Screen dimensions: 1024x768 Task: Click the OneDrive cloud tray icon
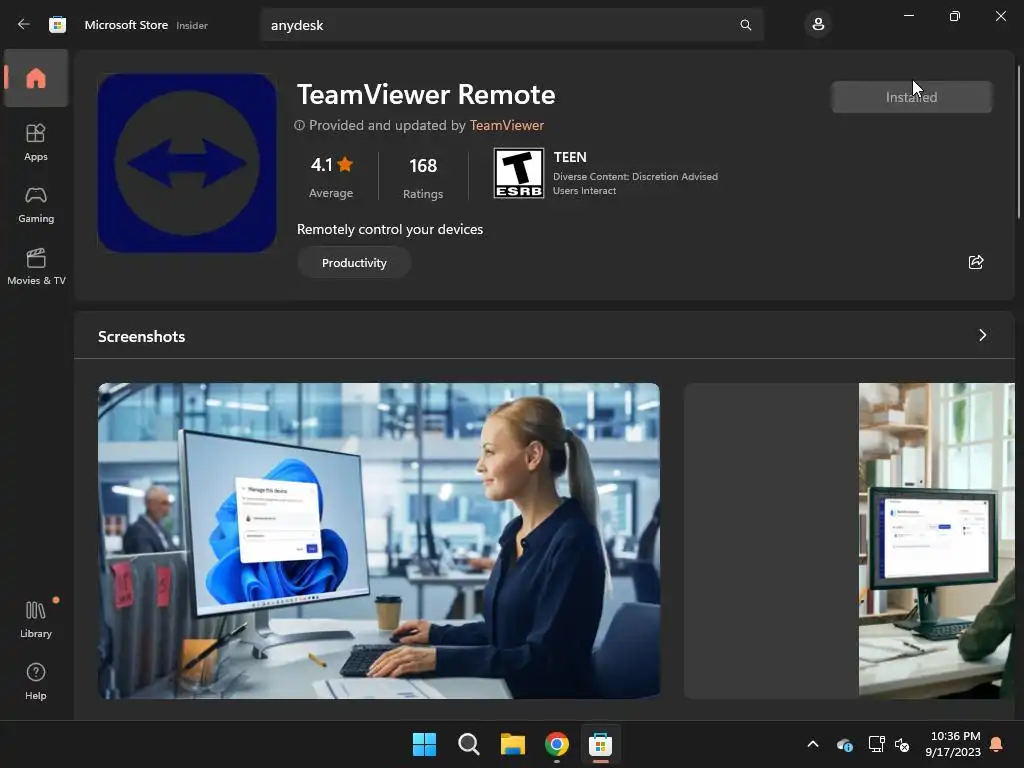coord(844,744)
